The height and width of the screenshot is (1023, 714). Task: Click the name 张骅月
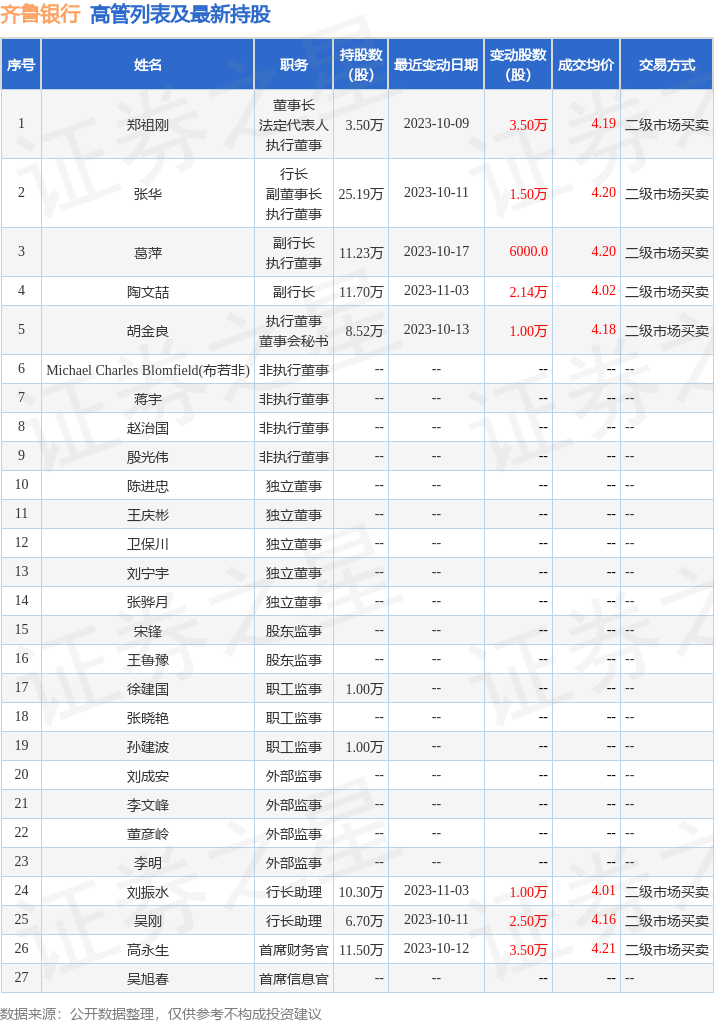click(147, 602)
